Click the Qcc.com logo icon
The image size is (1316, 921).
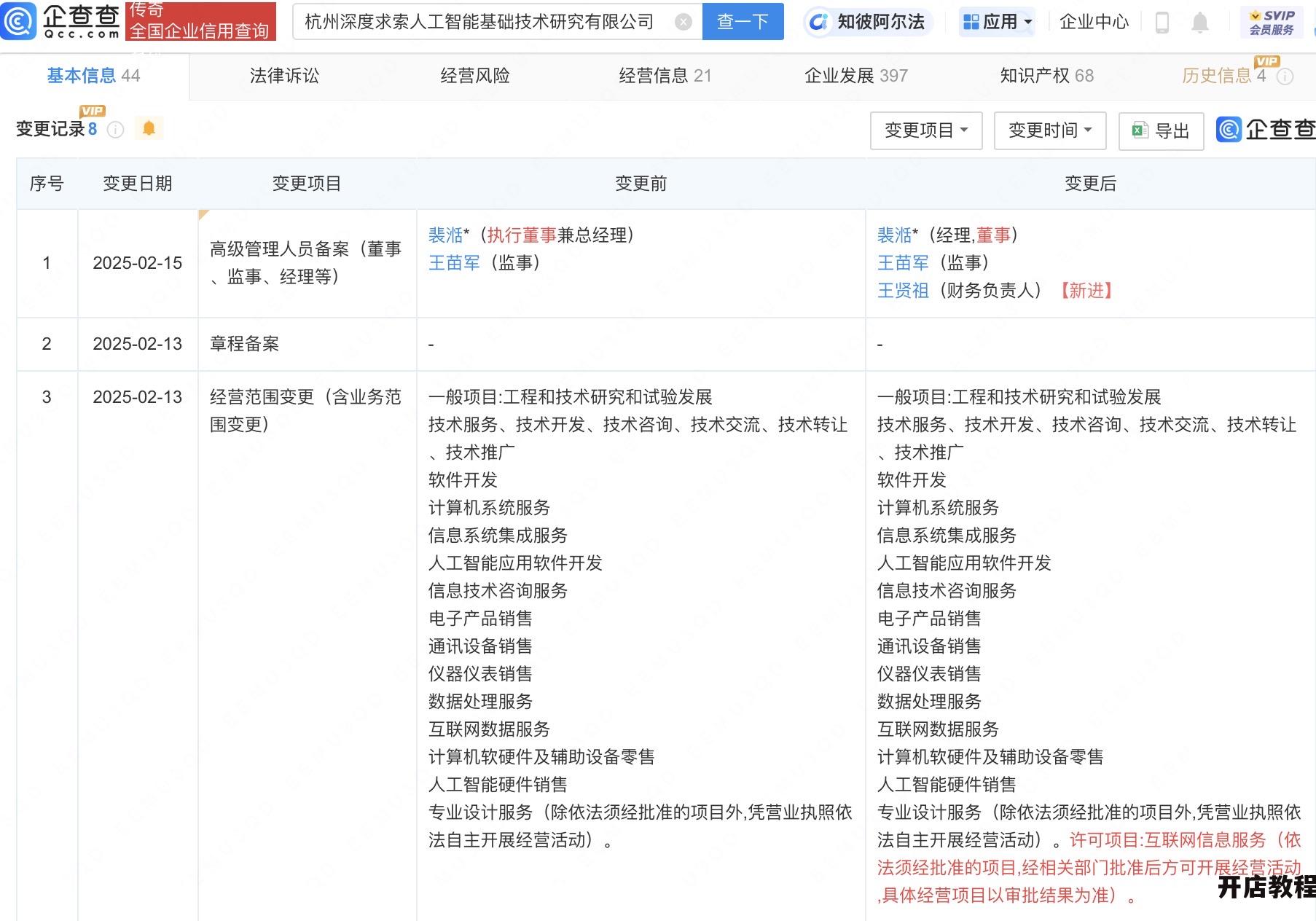coord(17,21)
